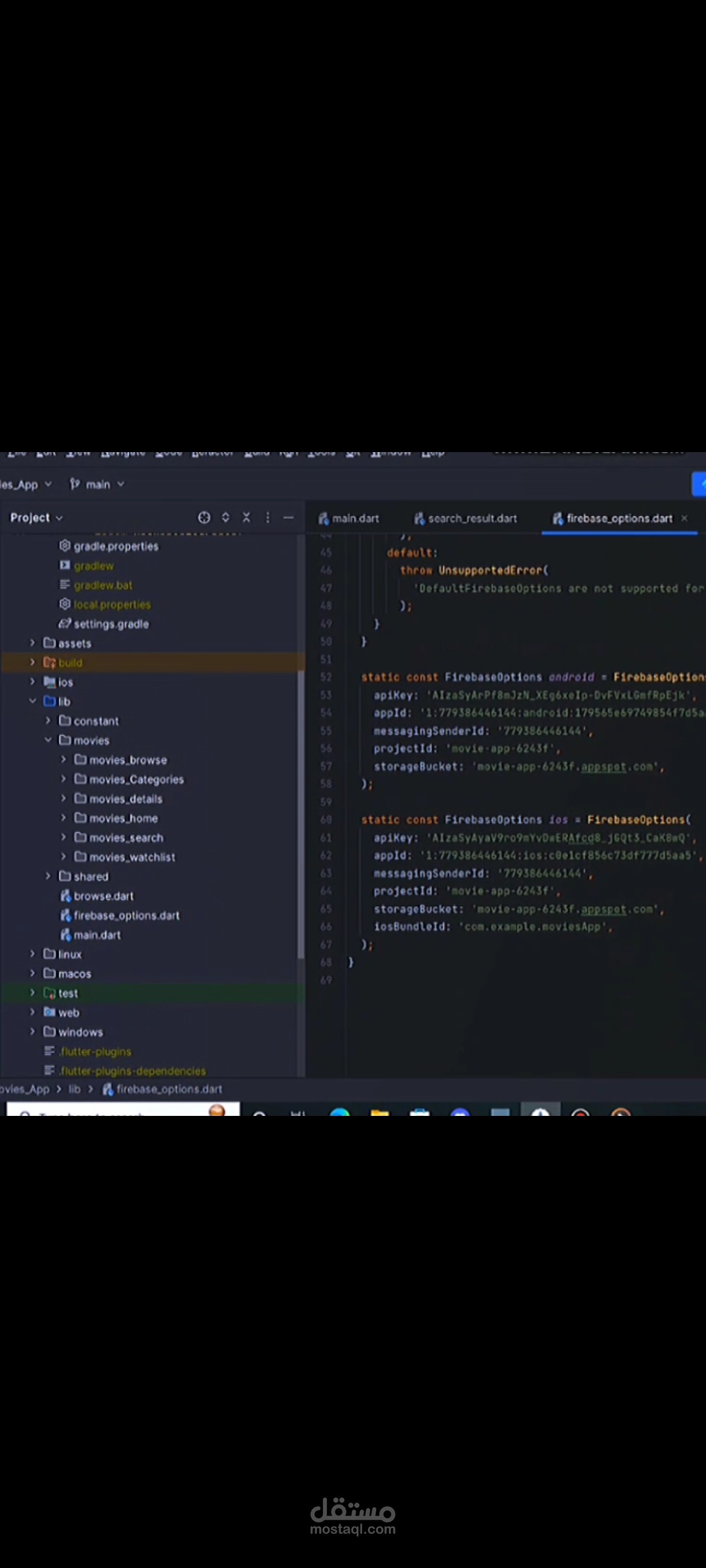
Task: Click the gradlew file icon
Action: (65, 565)
